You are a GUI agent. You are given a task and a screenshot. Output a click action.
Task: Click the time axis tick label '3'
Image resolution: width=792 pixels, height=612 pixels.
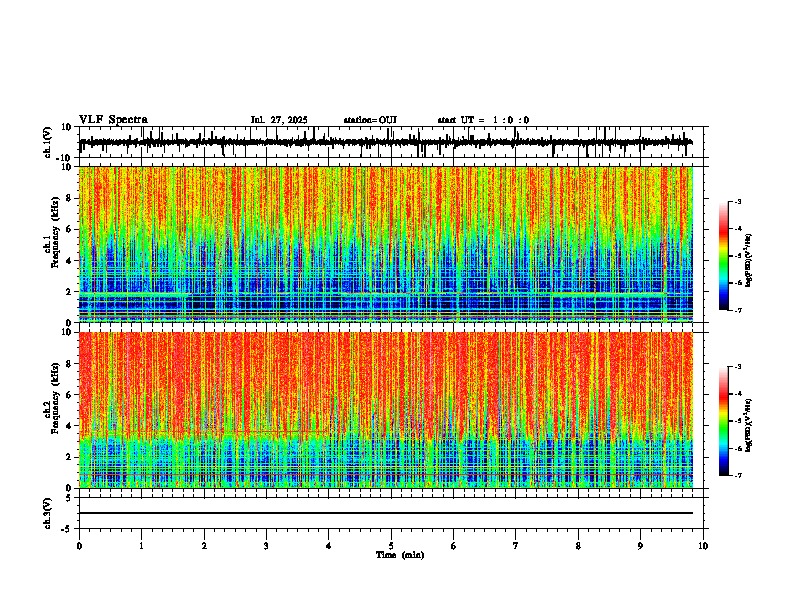pos(266,546)
